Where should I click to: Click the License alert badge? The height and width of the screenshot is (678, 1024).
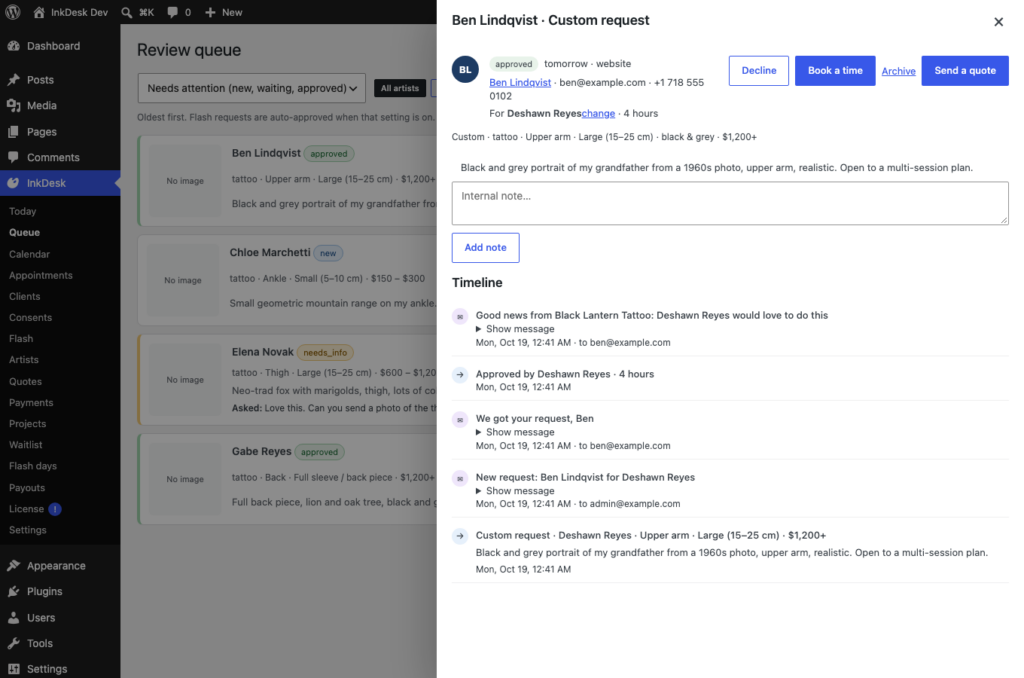[x=55, y=509]
